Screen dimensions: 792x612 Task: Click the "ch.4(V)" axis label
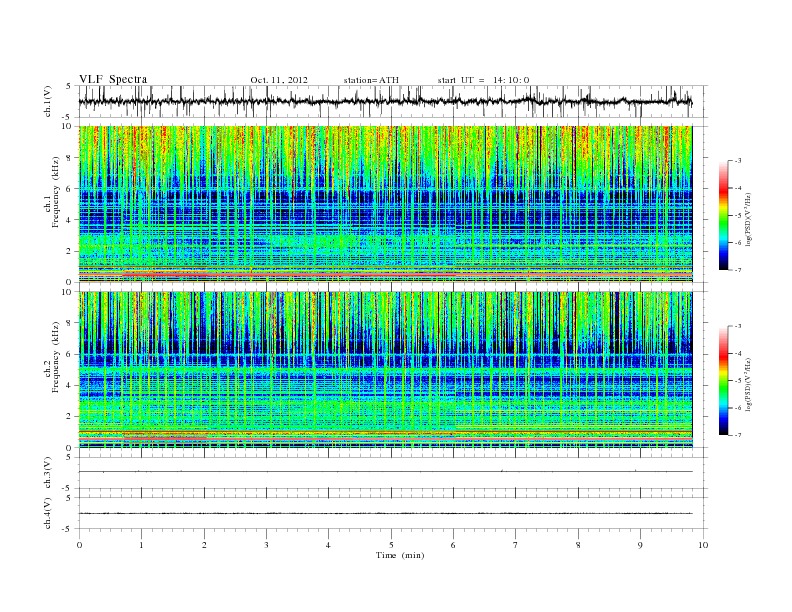[48, 513]
